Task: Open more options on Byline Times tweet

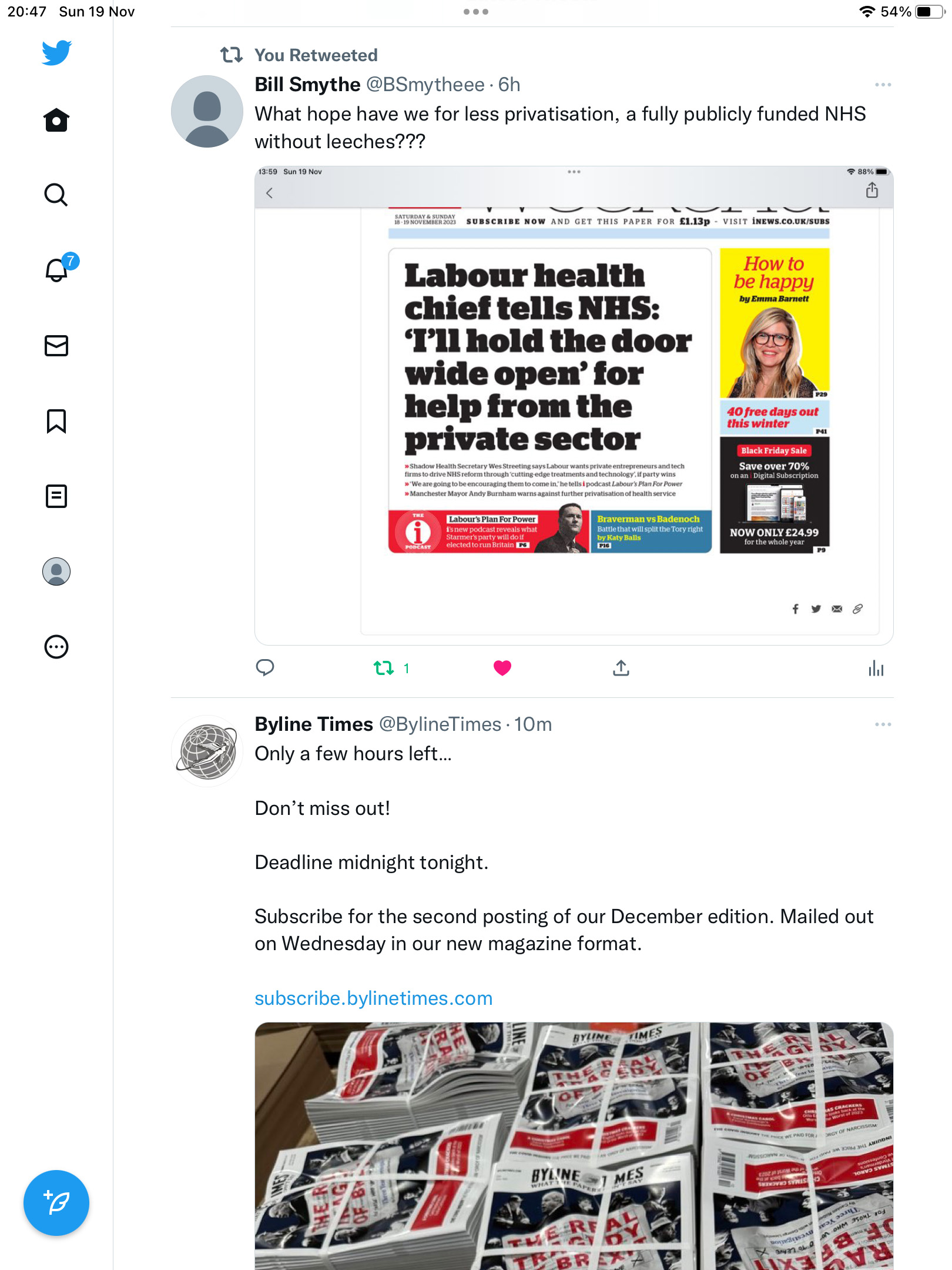Action: [x=883, y=724]
